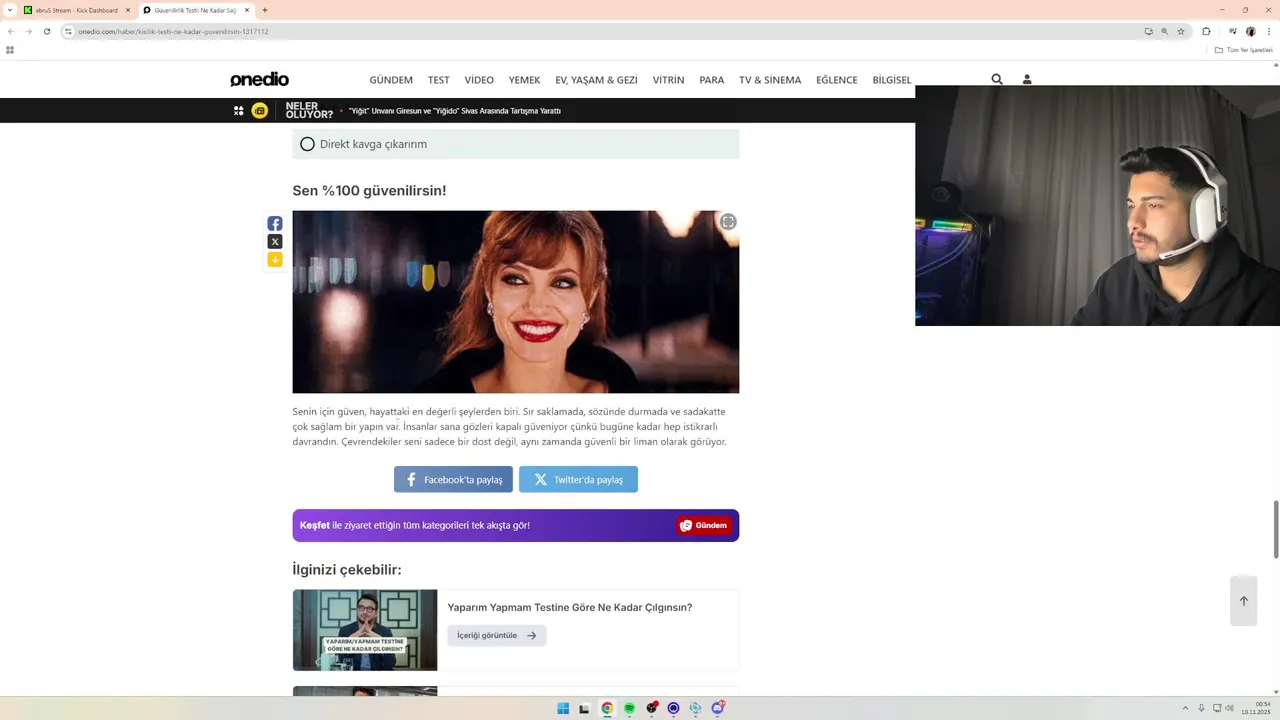Viewport: 1280px width, 720px height.
Task: Open the Windows Start menu
Action: pos(563,708)
